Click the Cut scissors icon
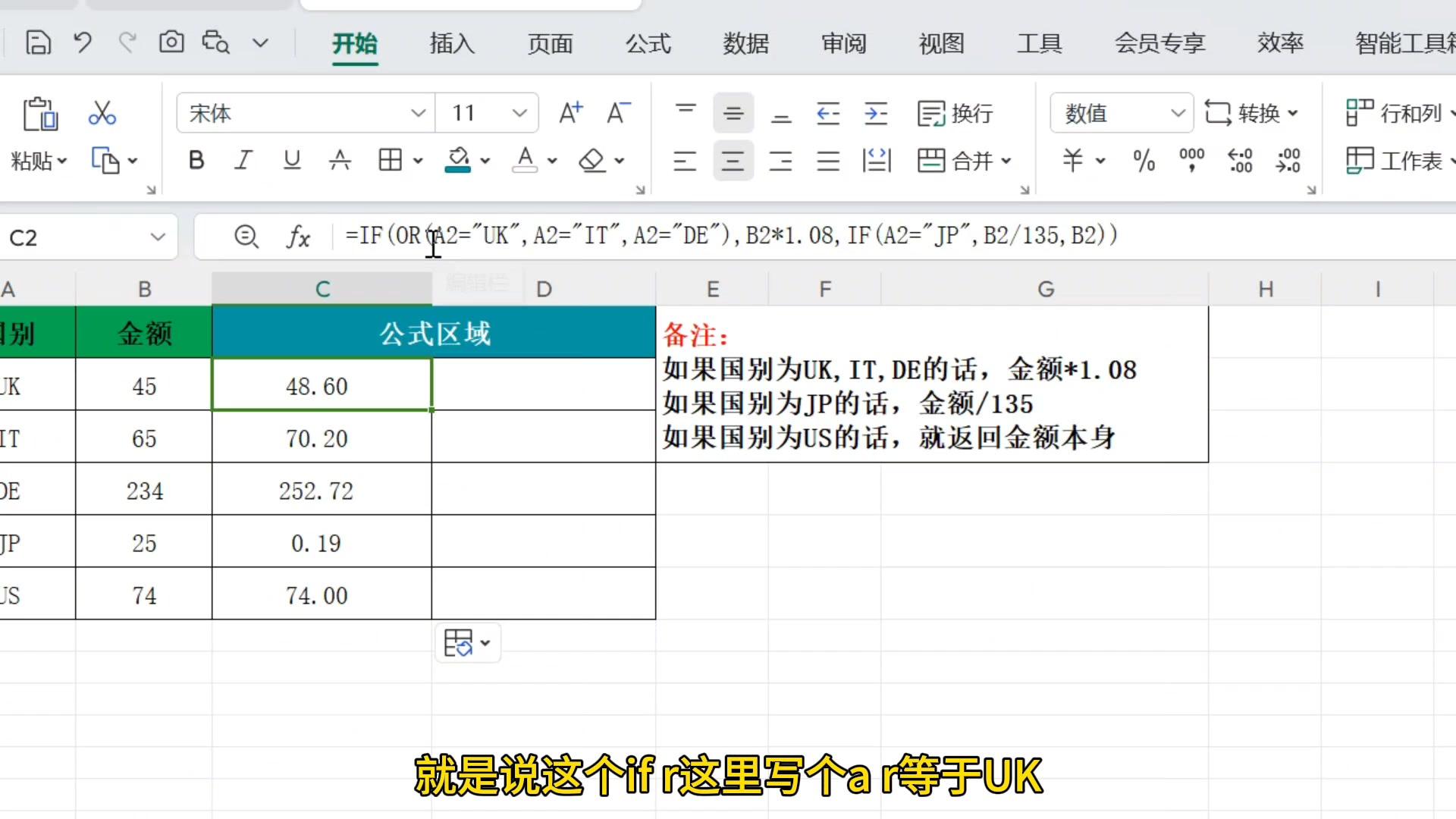Viewport: 1456px width, 819px height. (x=102, y=113)
